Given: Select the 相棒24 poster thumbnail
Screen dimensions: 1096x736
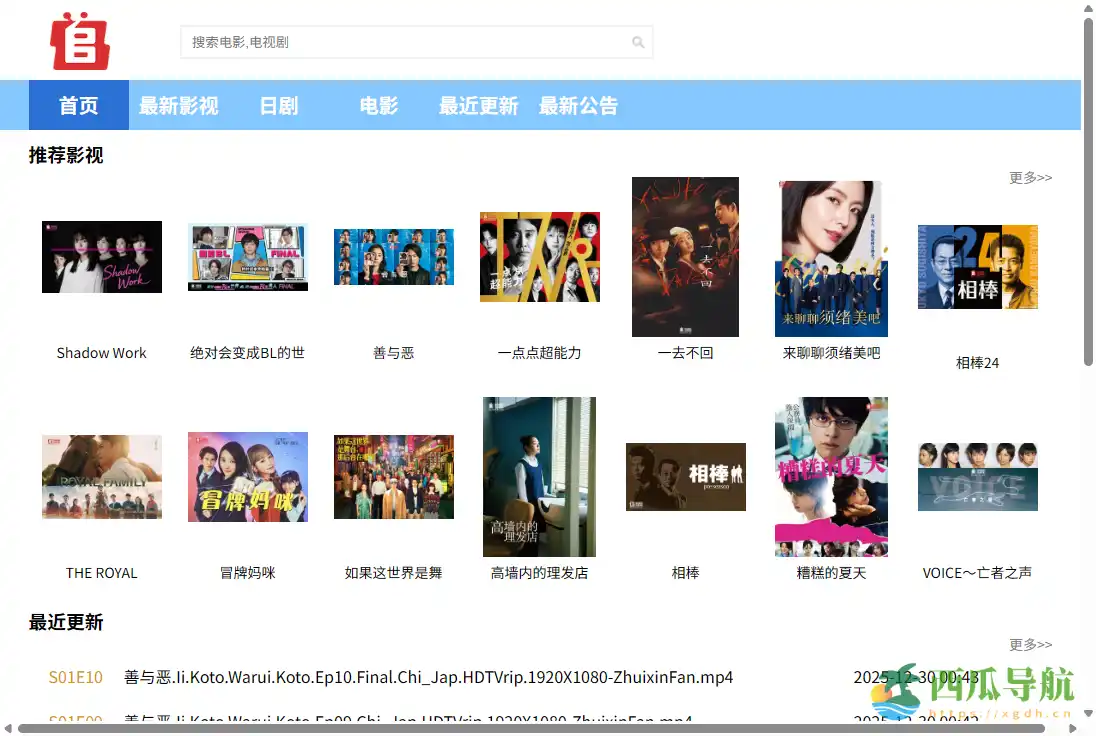Looking at the screenshot, I should pos(977,267).
